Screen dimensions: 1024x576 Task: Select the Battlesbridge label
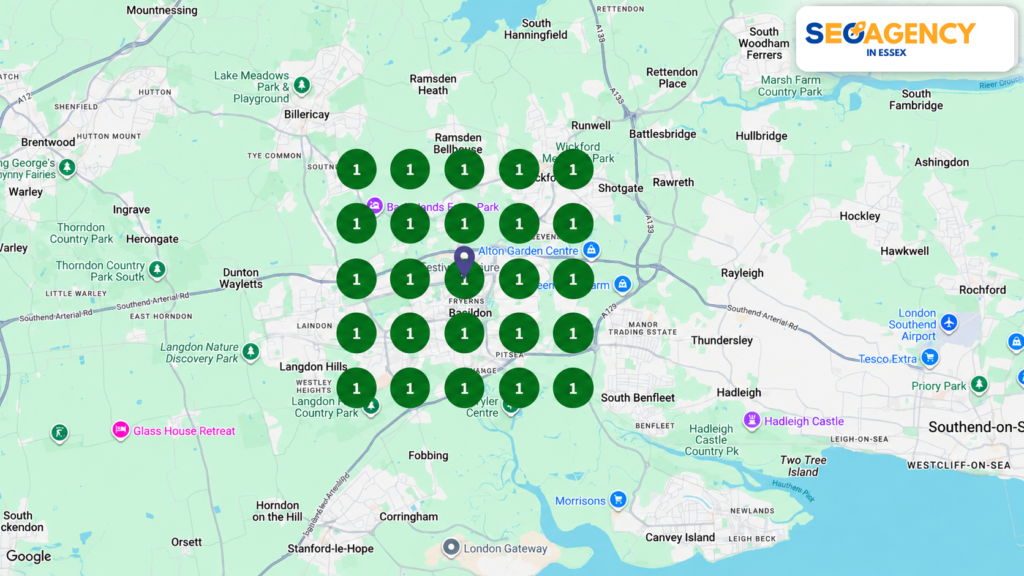click(663, 134)
